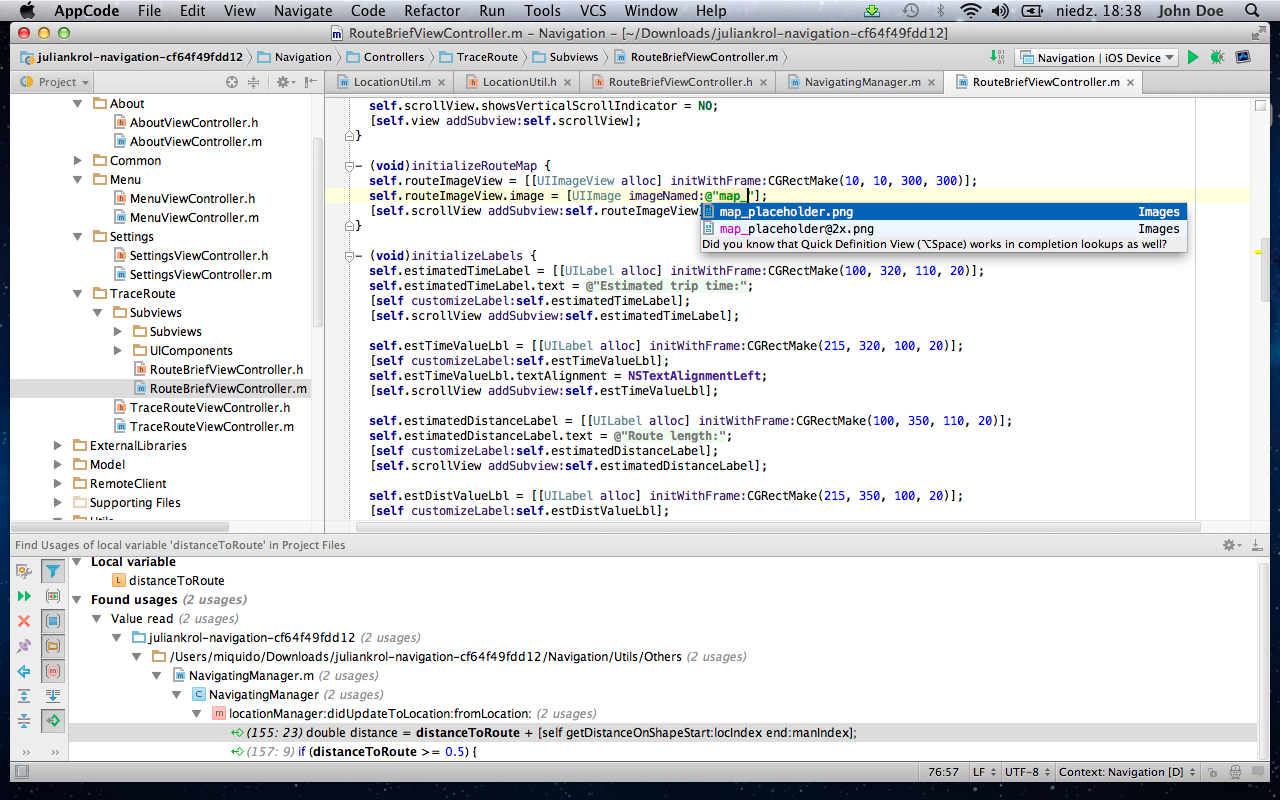Expand all usages tree nodes

pos(24,696)
